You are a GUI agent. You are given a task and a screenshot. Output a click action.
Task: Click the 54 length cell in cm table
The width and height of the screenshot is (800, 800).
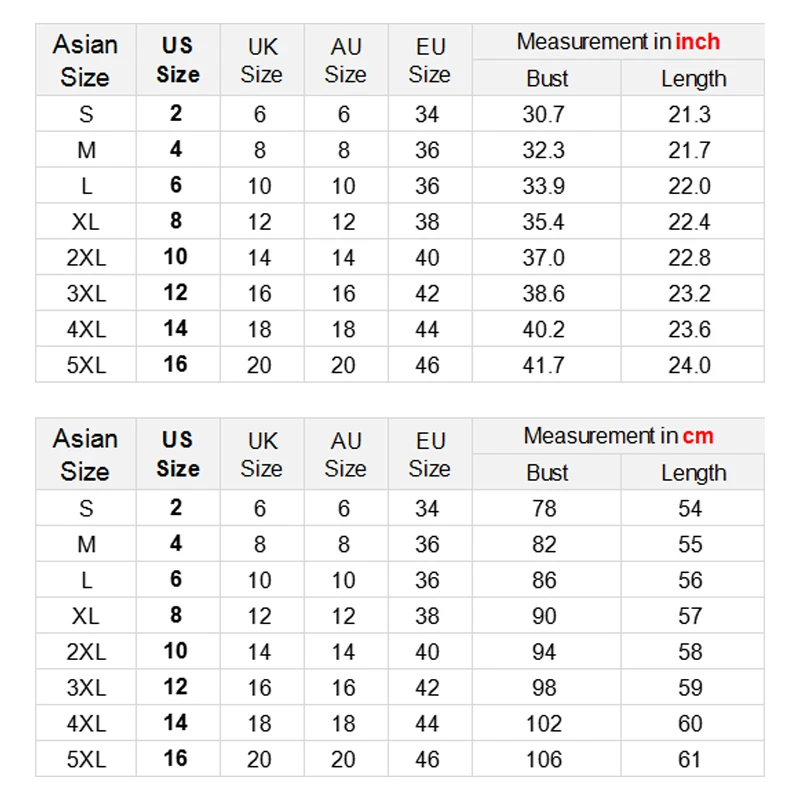(690, 508)
